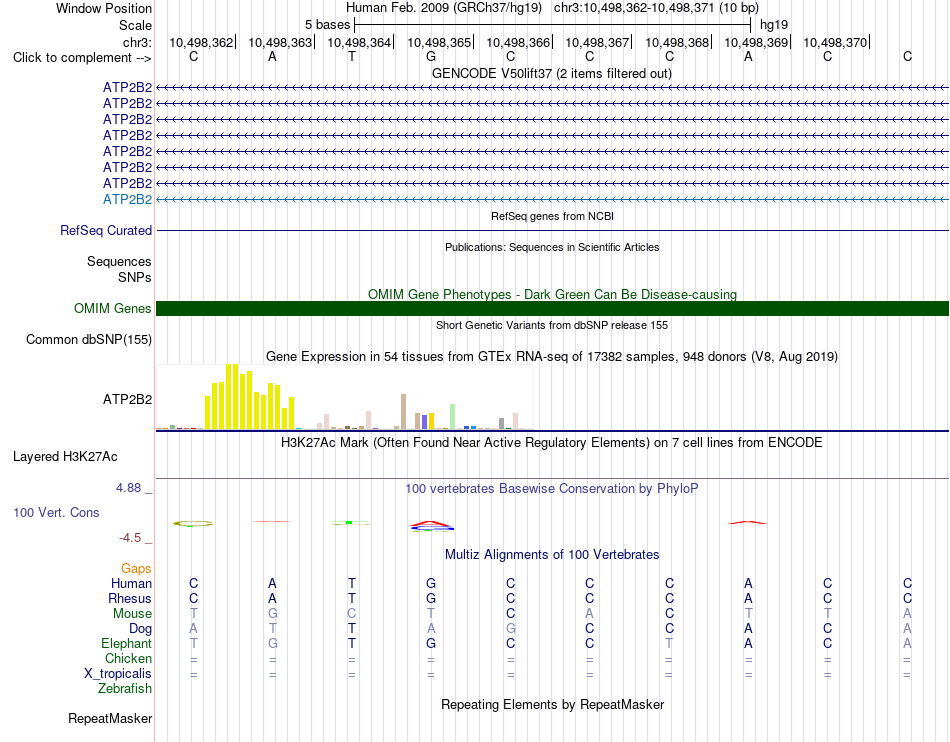This screenshot has height=742, width=950.
Task: Click the RepeatMasker track label
Action: pyautogui.click(x=110, y=718)
